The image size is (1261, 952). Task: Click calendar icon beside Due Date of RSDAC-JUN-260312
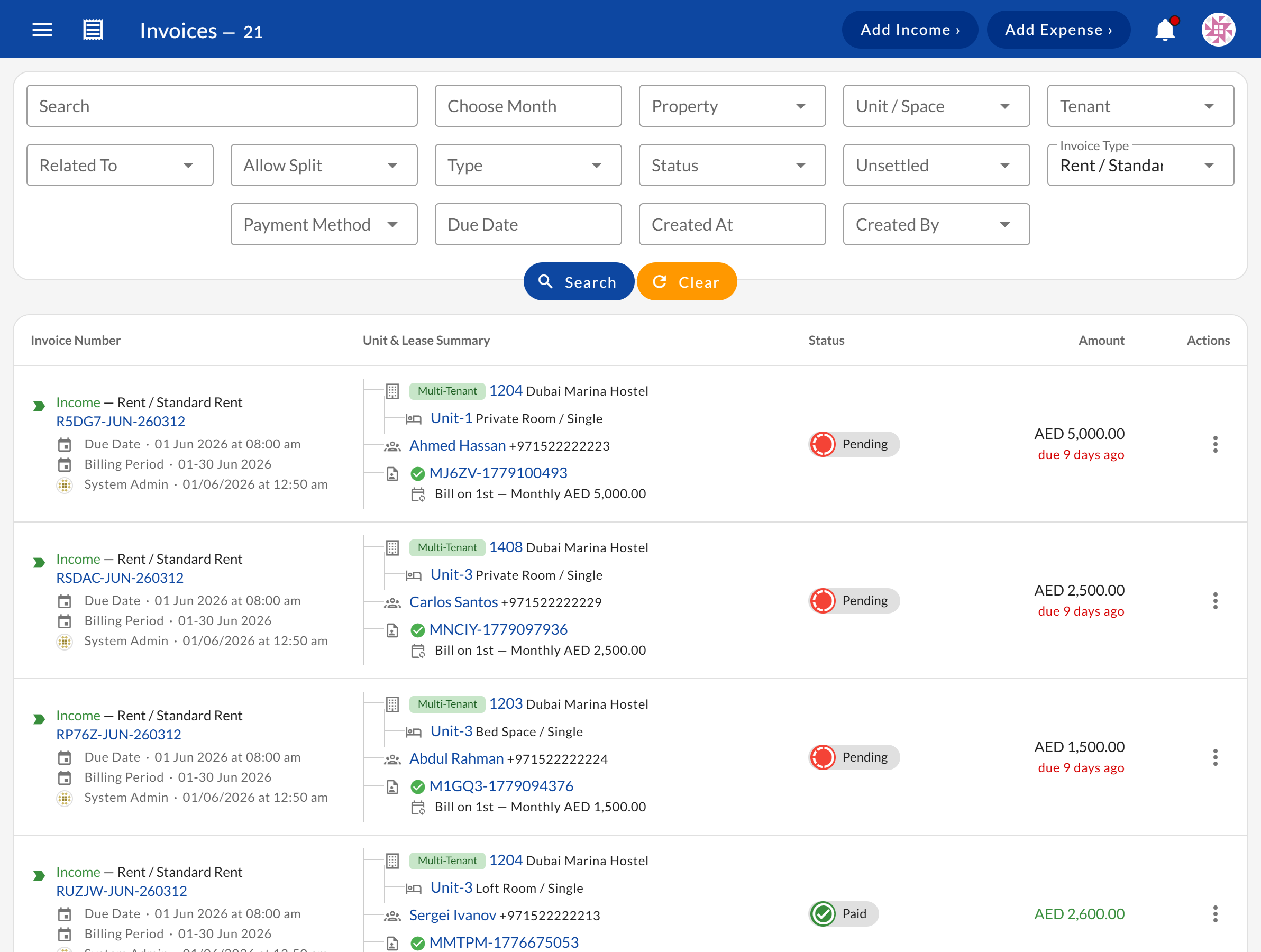pos(65,601)
